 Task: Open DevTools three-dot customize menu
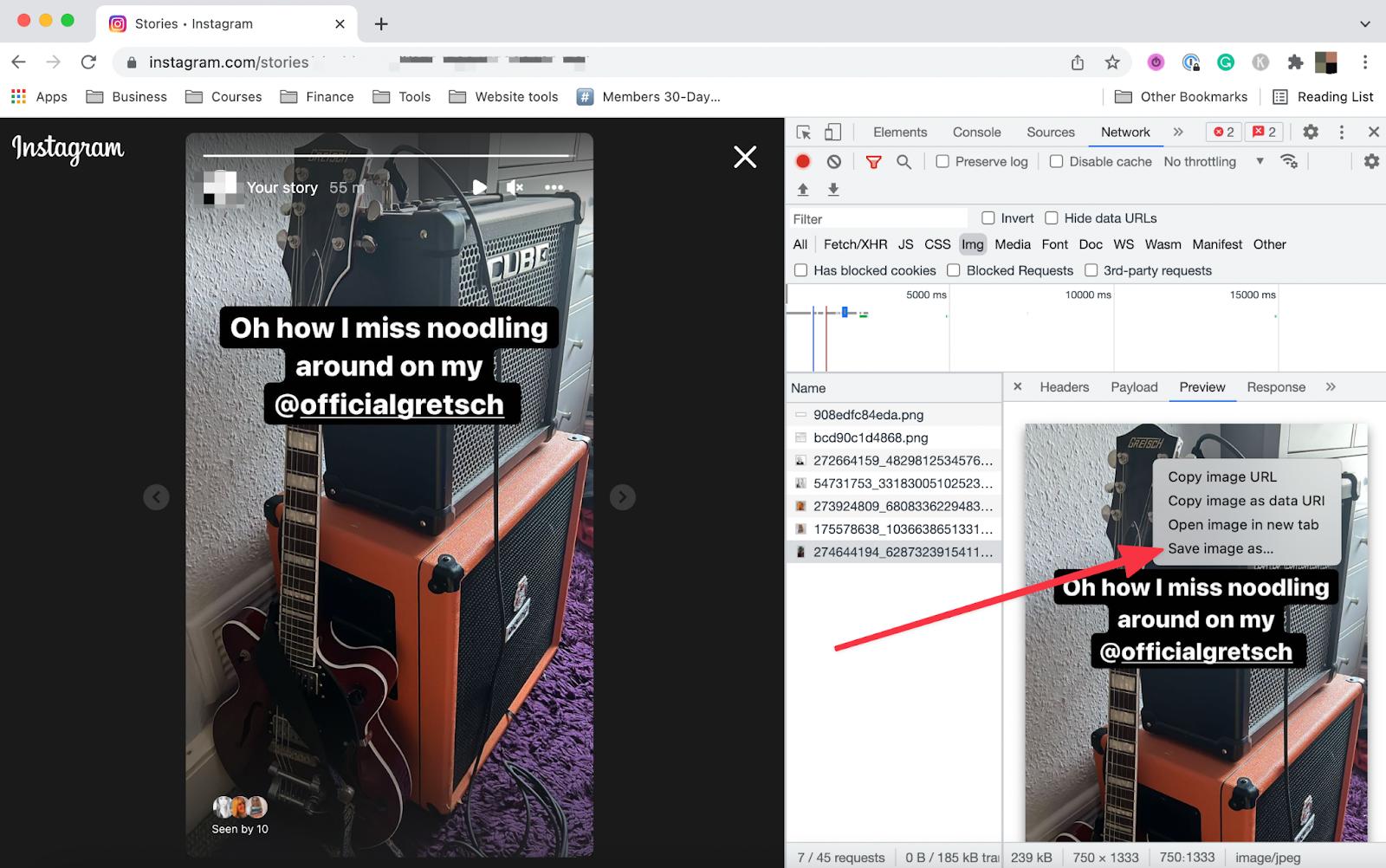[1342, 132]
